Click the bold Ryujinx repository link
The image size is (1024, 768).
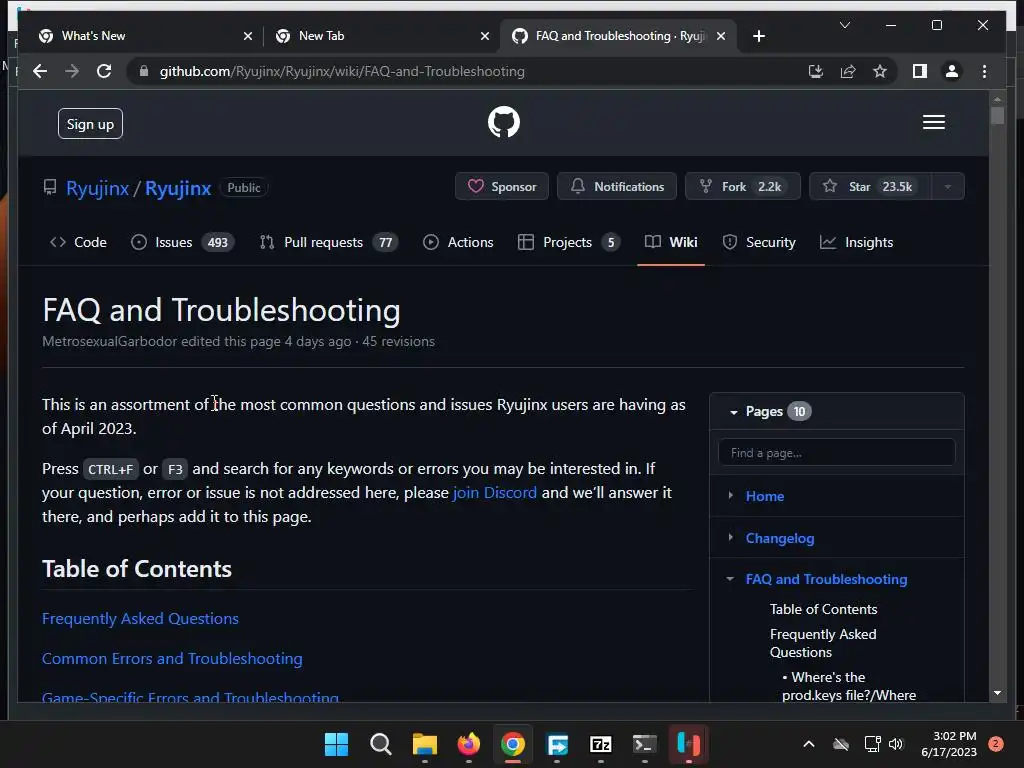point(178,188)
